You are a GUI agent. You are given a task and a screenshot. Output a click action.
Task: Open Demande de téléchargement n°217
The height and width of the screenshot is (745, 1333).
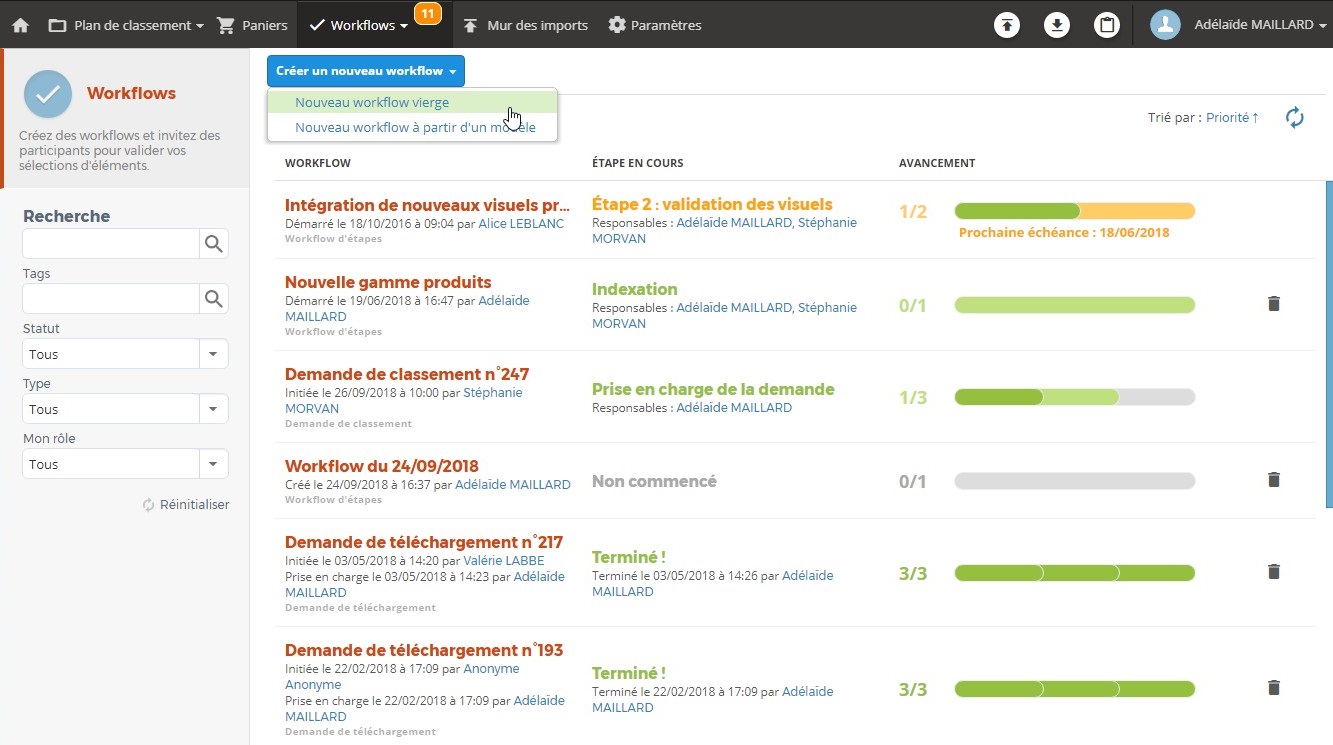pos(424,542)
